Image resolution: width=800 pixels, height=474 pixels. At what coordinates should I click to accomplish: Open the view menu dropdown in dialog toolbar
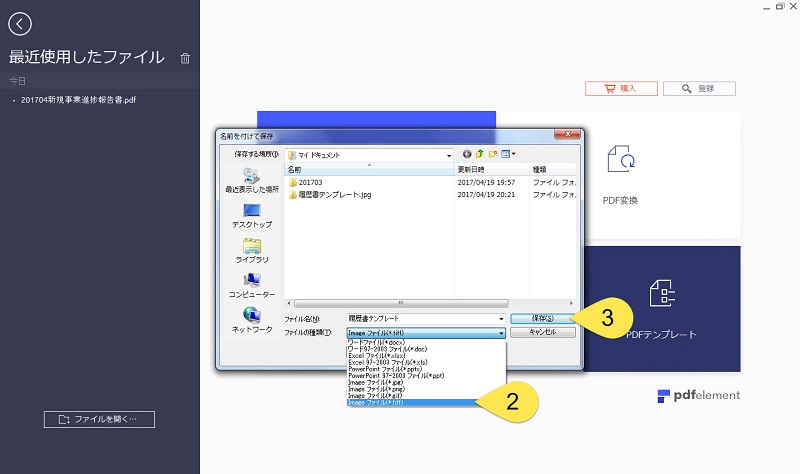tap(509, 154)
